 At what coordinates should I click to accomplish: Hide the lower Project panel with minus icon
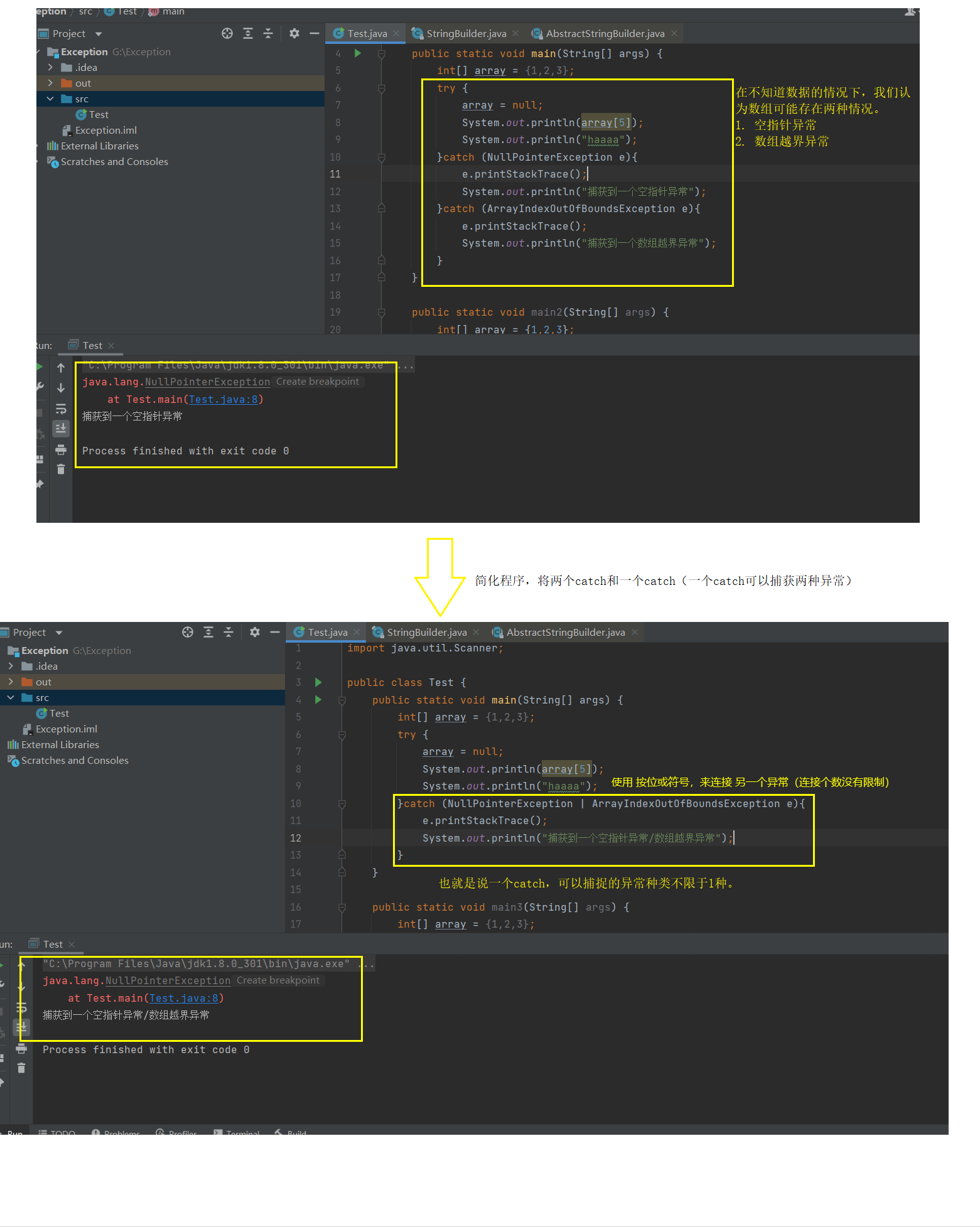click(275, 632)
